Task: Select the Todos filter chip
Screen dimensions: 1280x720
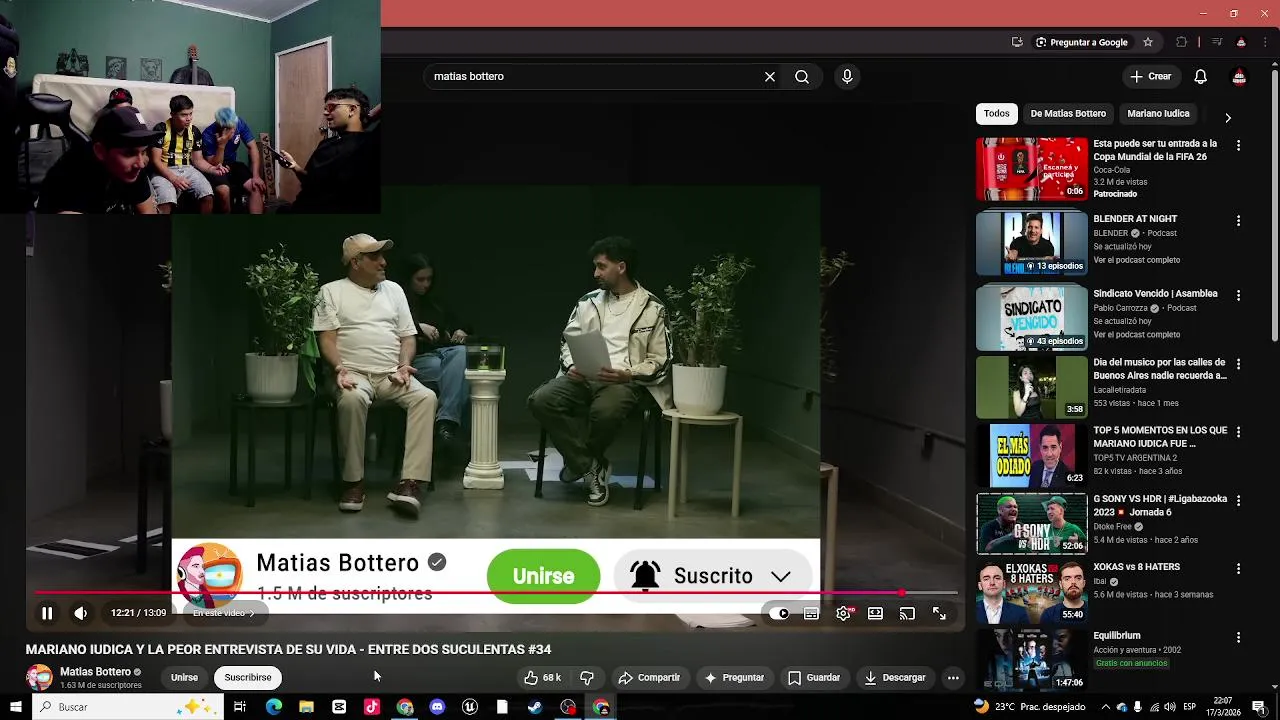Action: 996,114
